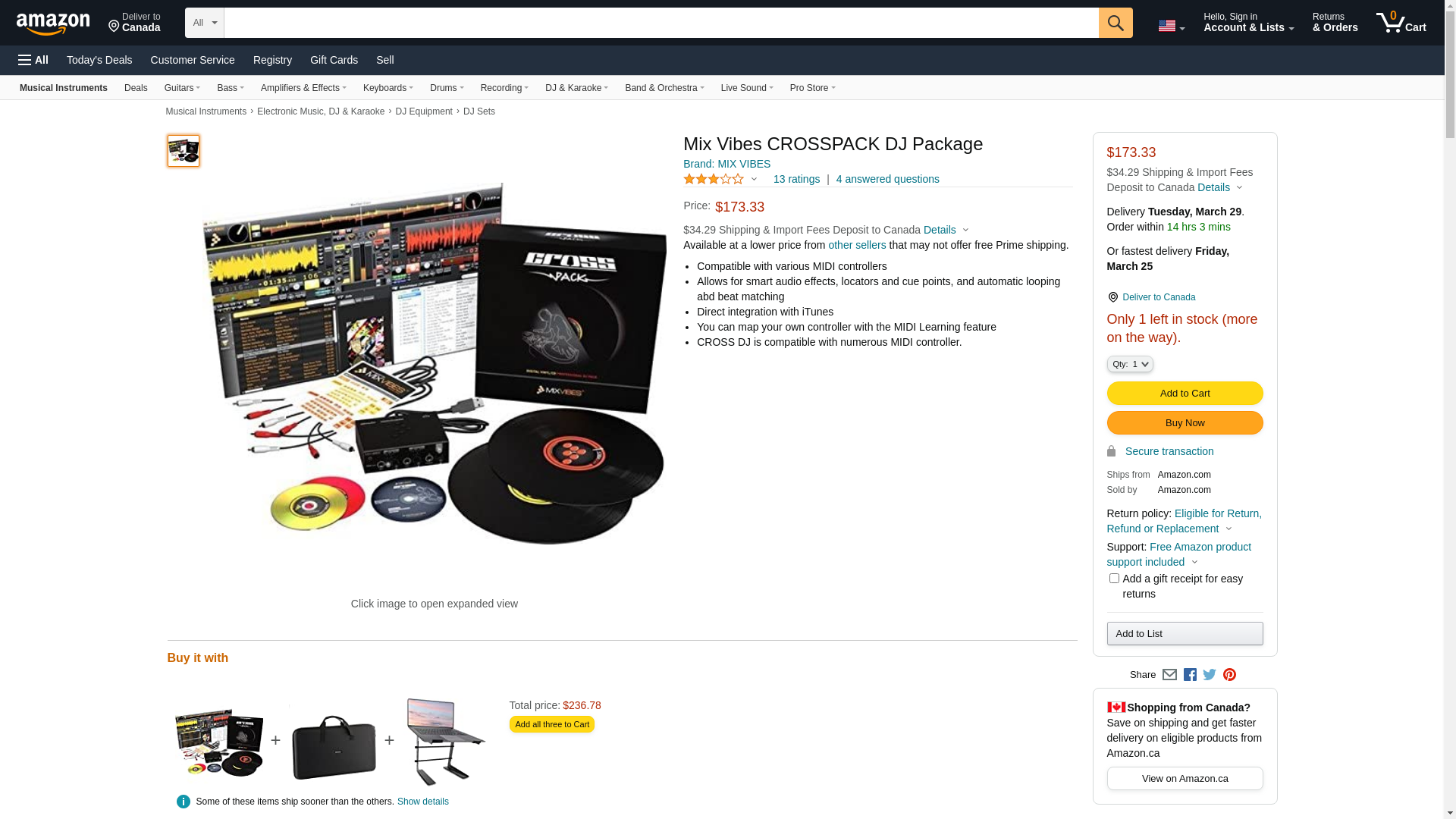The image size is (1456, 819).
Task: Share on Twitter icon
Action: (x=1210, y=675)
